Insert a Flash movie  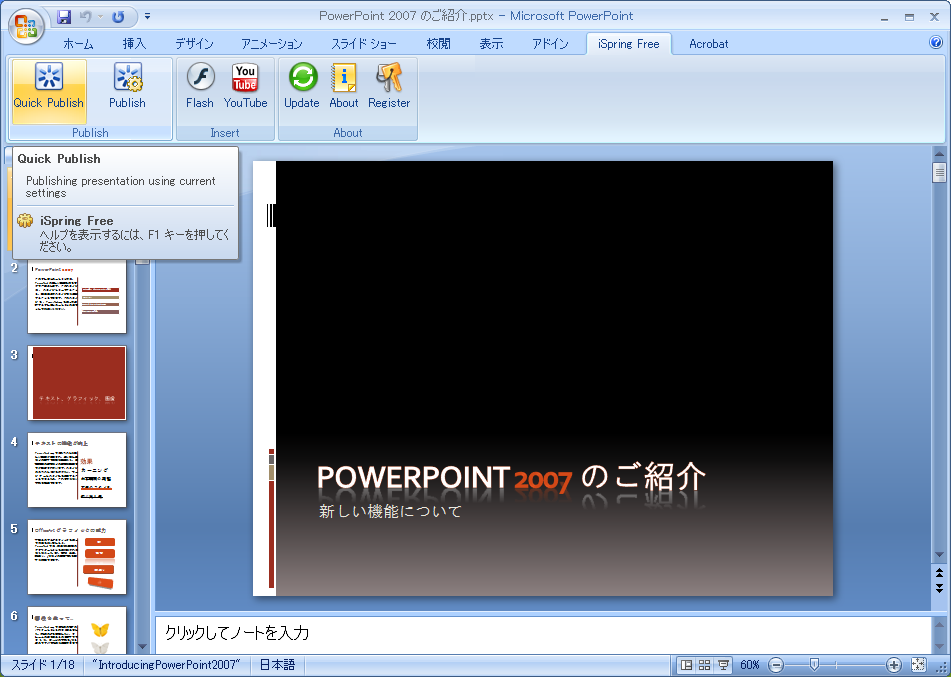click(200, 86)
